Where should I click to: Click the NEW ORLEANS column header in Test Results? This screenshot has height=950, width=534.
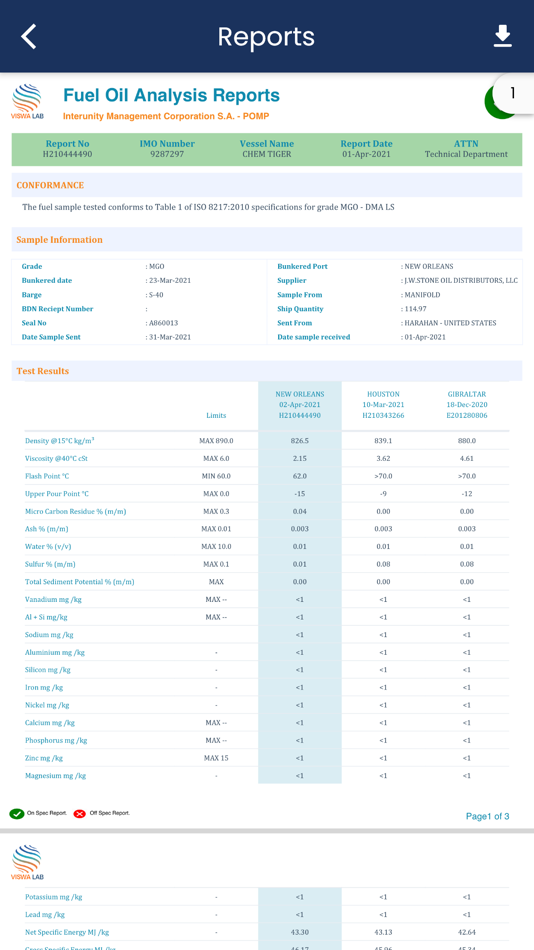[299, 405]
